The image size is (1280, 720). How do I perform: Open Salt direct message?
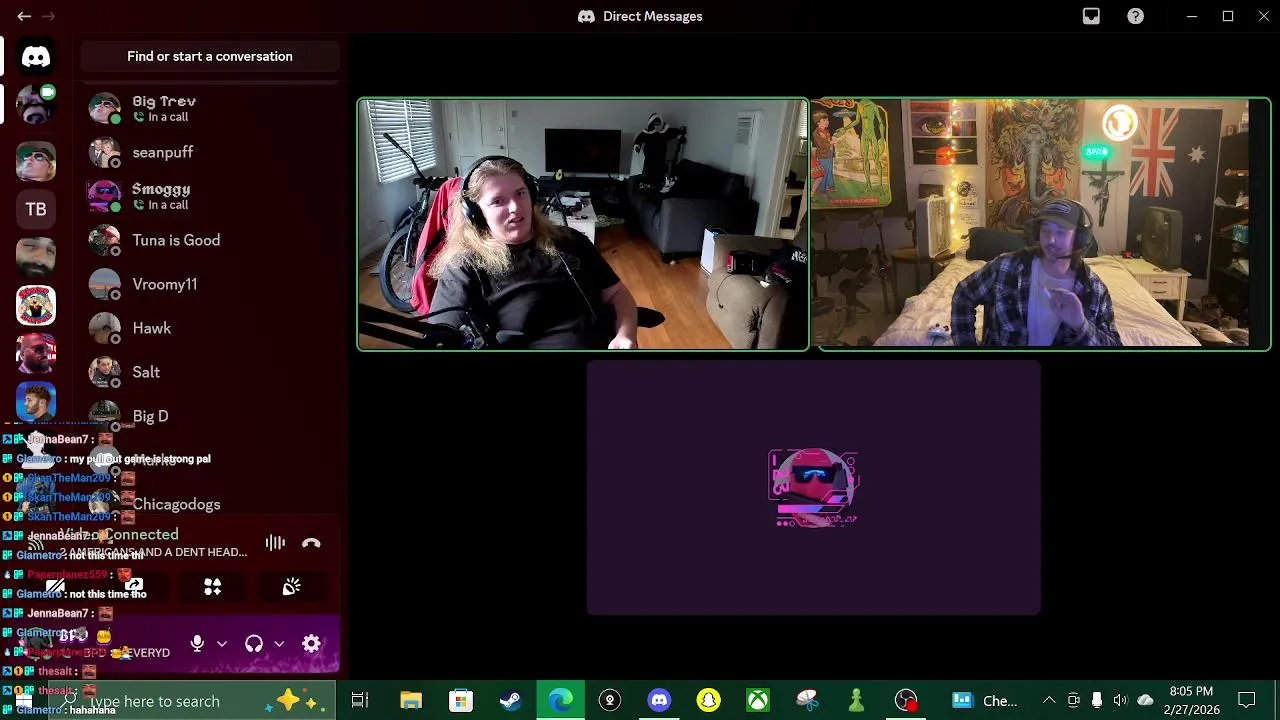click(210, 372)
